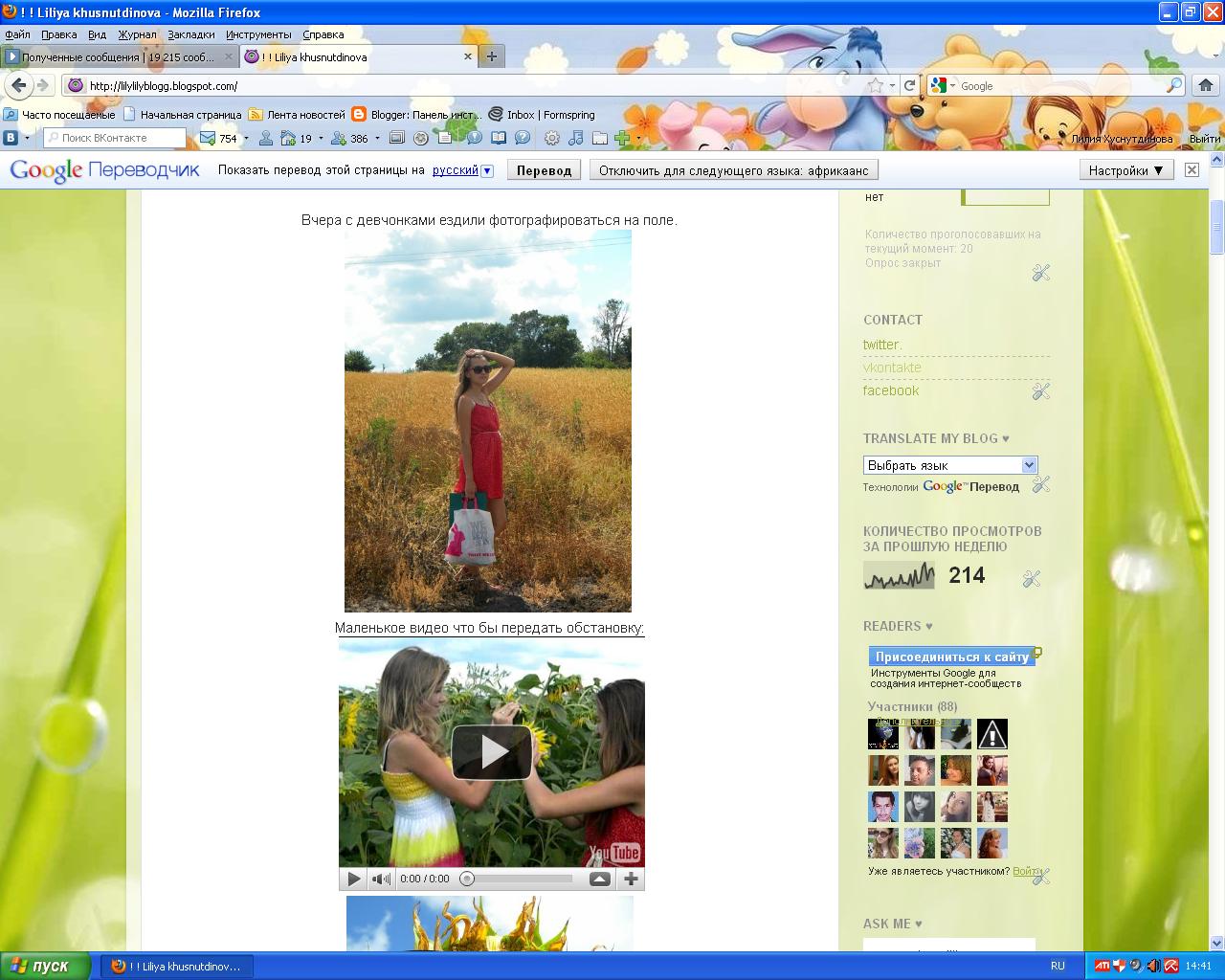Click the Войти sign-in link under members
The width and height of the screenshot is (1225, 980).
(1026, 871)
